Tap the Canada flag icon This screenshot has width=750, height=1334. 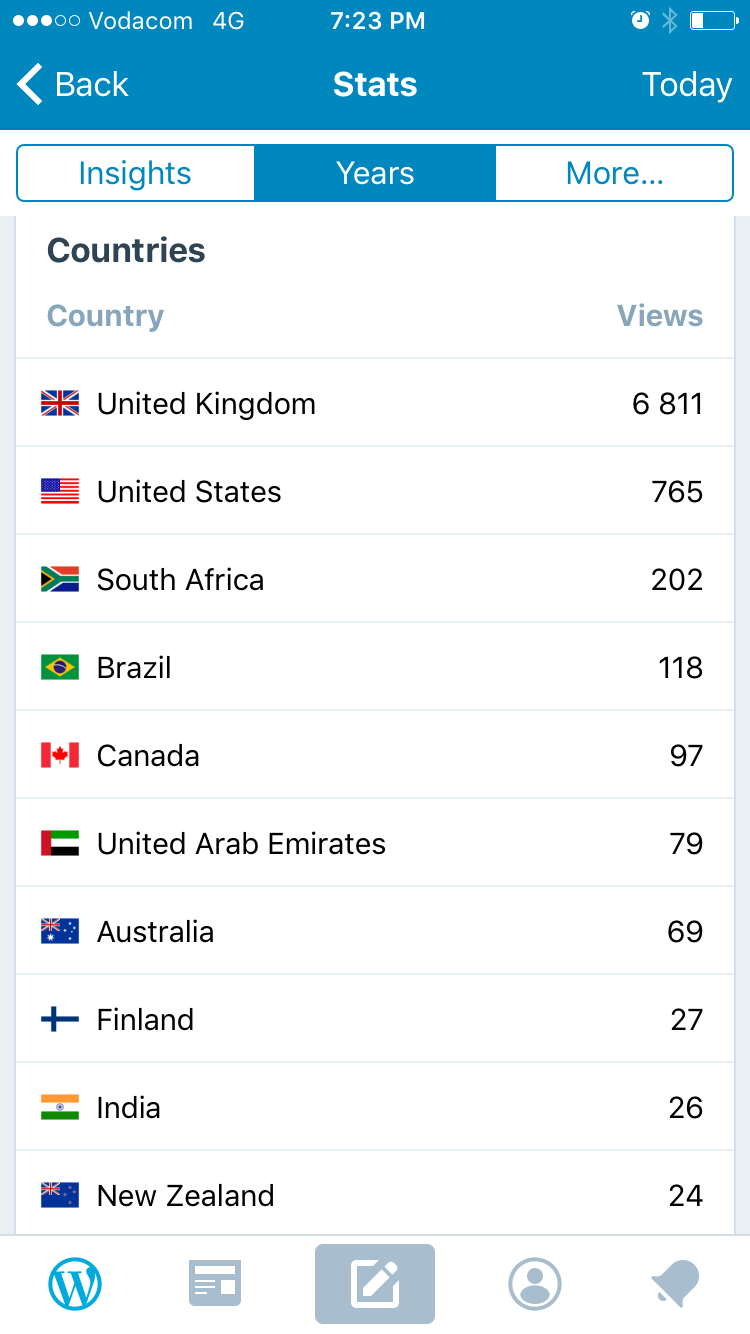coord(60,755)
